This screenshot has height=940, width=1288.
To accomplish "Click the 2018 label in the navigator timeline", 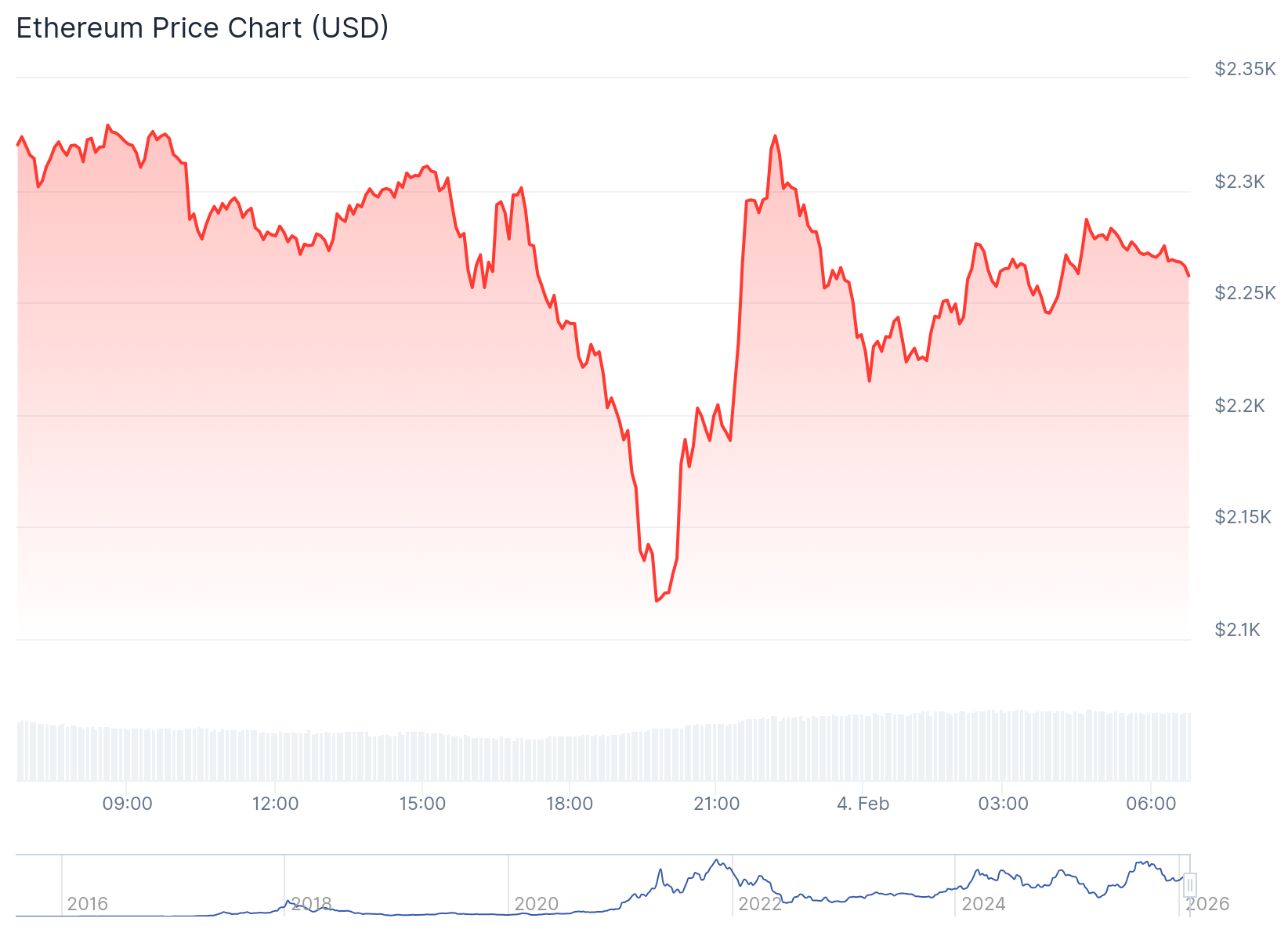I will coord(311,904).
